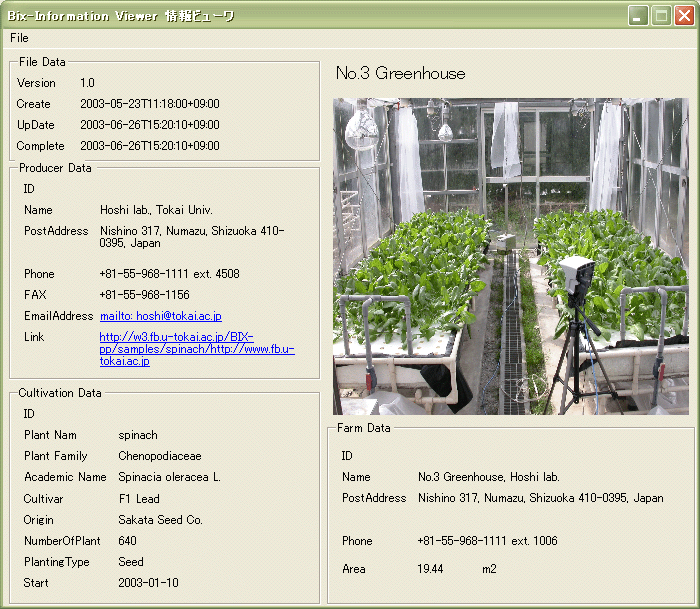Close the Bix-Information Viewer window
Viewport: 700px width, 609px height.
point(684,15)
